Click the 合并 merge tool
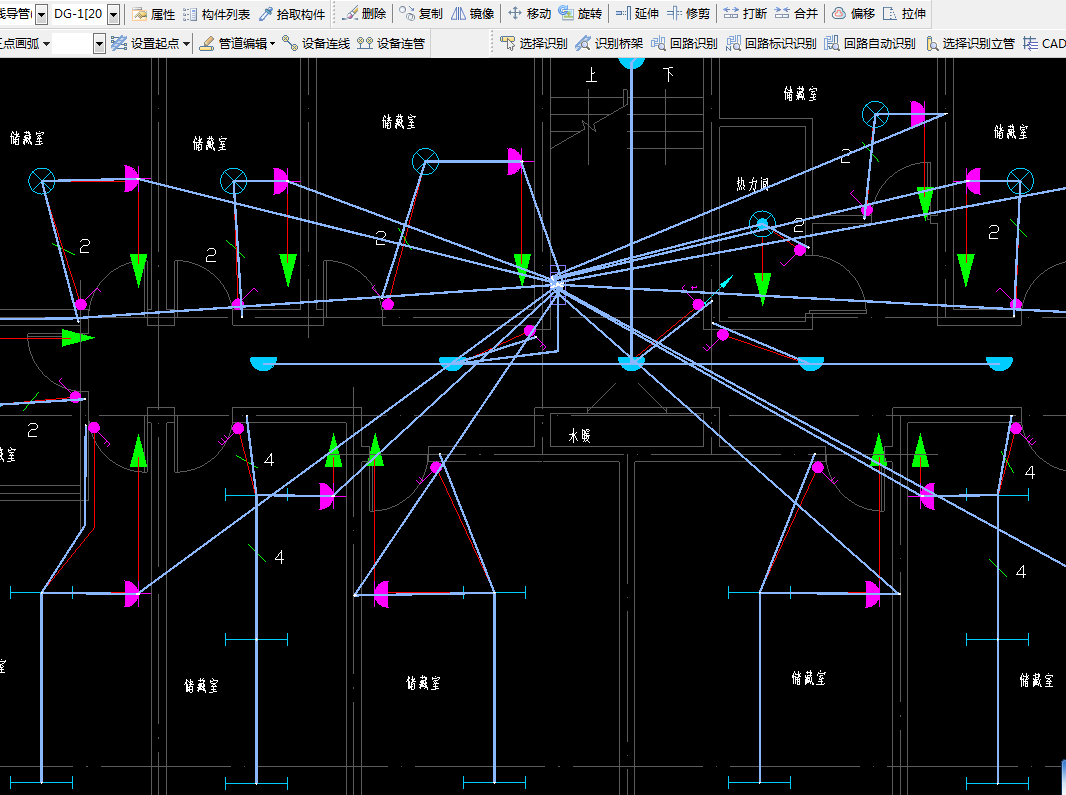 [796, 14]
